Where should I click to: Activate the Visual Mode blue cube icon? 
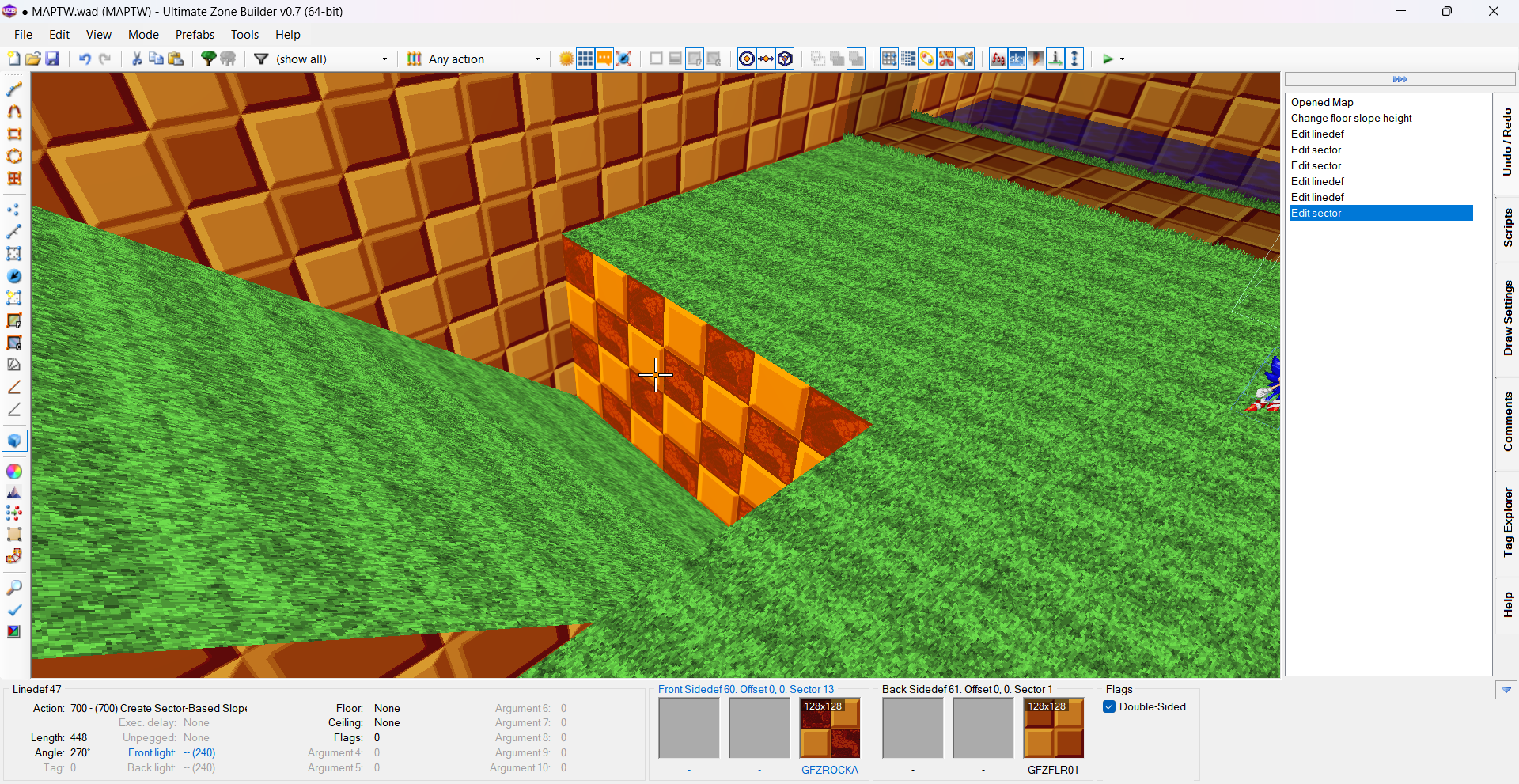pos(14,441)
